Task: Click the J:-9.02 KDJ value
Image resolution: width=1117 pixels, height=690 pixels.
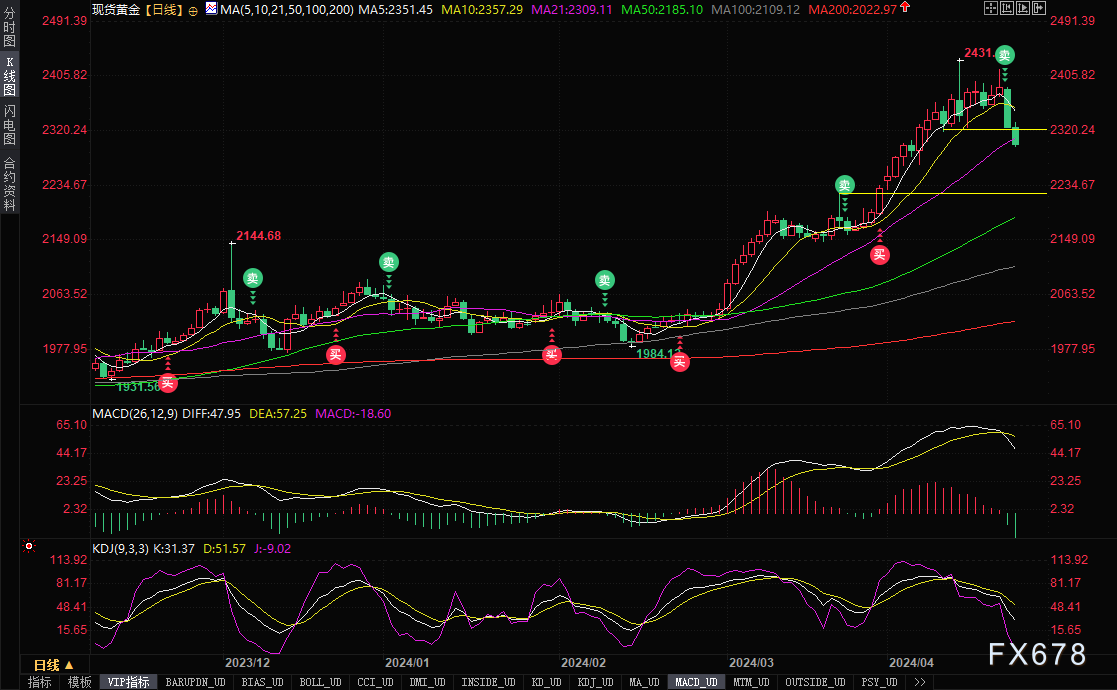Action: coord(272,549)
